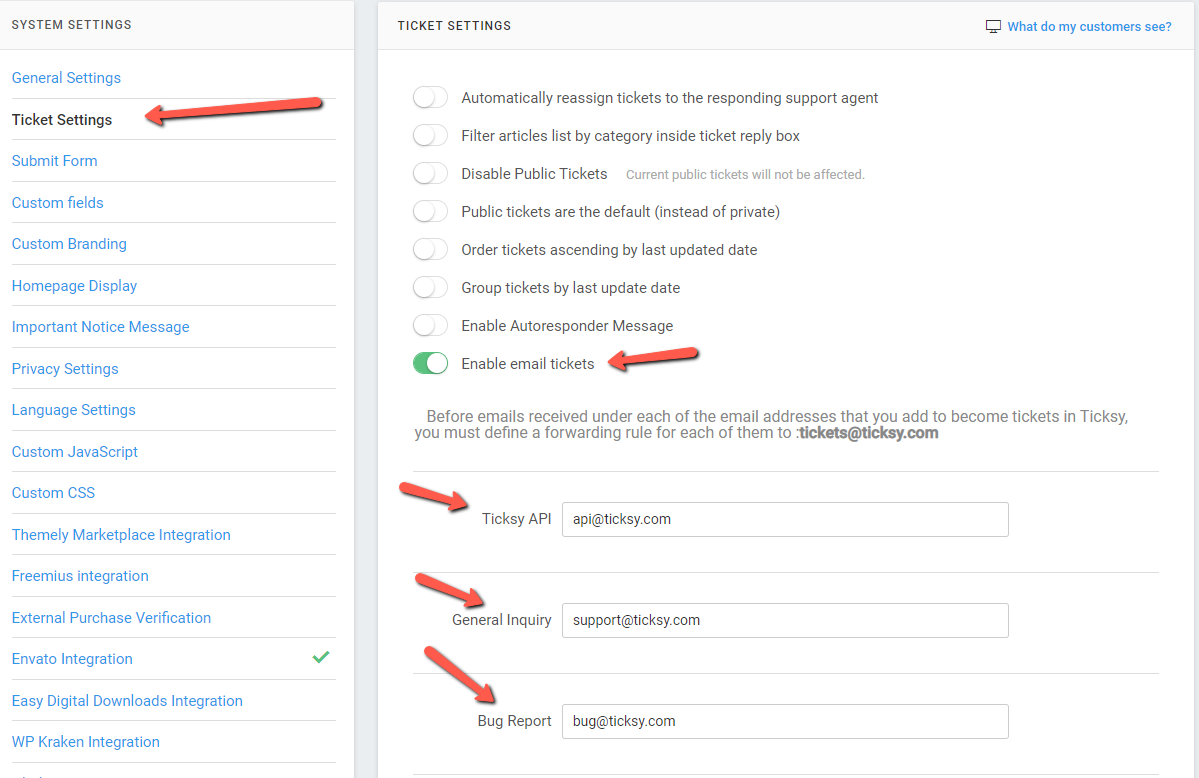Enable Disable Public Tickets setting
Image resolution: width=1199 pixels, height=778 pixels.
[x=430, y=172]
